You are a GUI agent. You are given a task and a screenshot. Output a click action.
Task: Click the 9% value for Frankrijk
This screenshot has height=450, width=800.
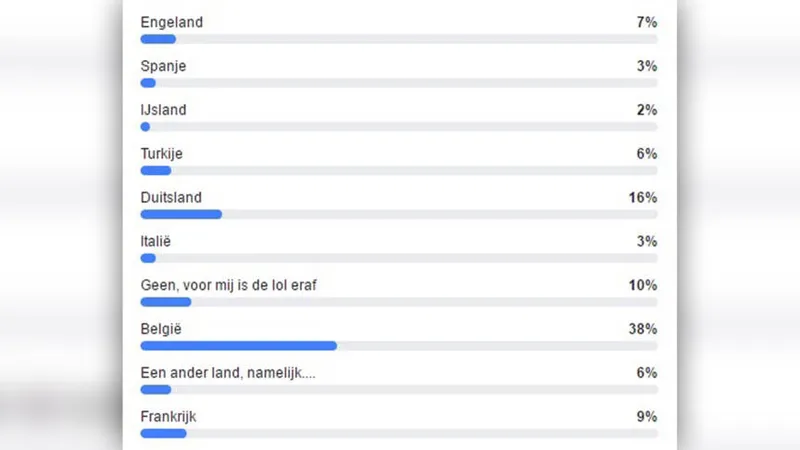tap(647, 417)
